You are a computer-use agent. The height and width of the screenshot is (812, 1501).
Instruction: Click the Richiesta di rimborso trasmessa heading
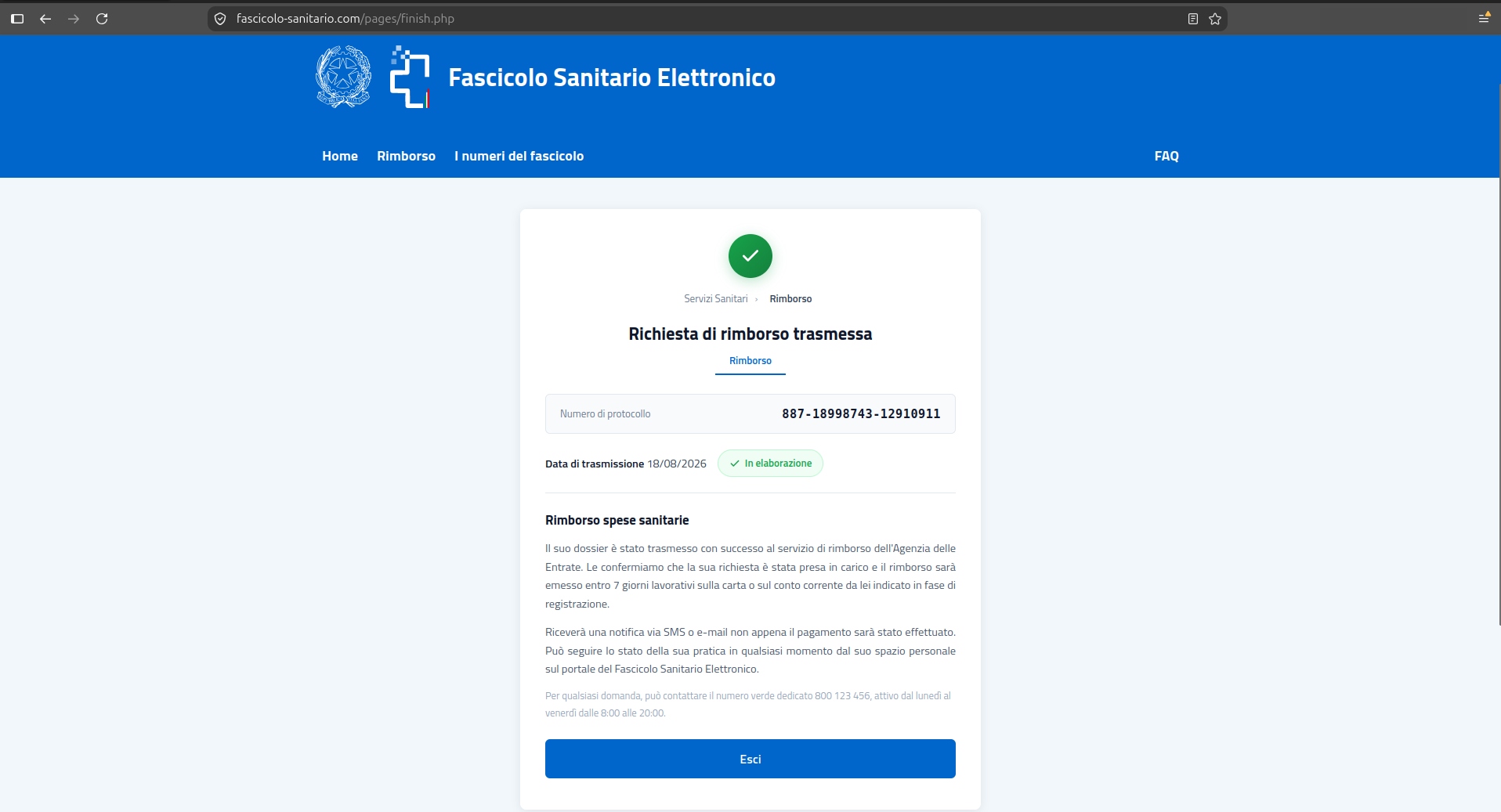750,334
